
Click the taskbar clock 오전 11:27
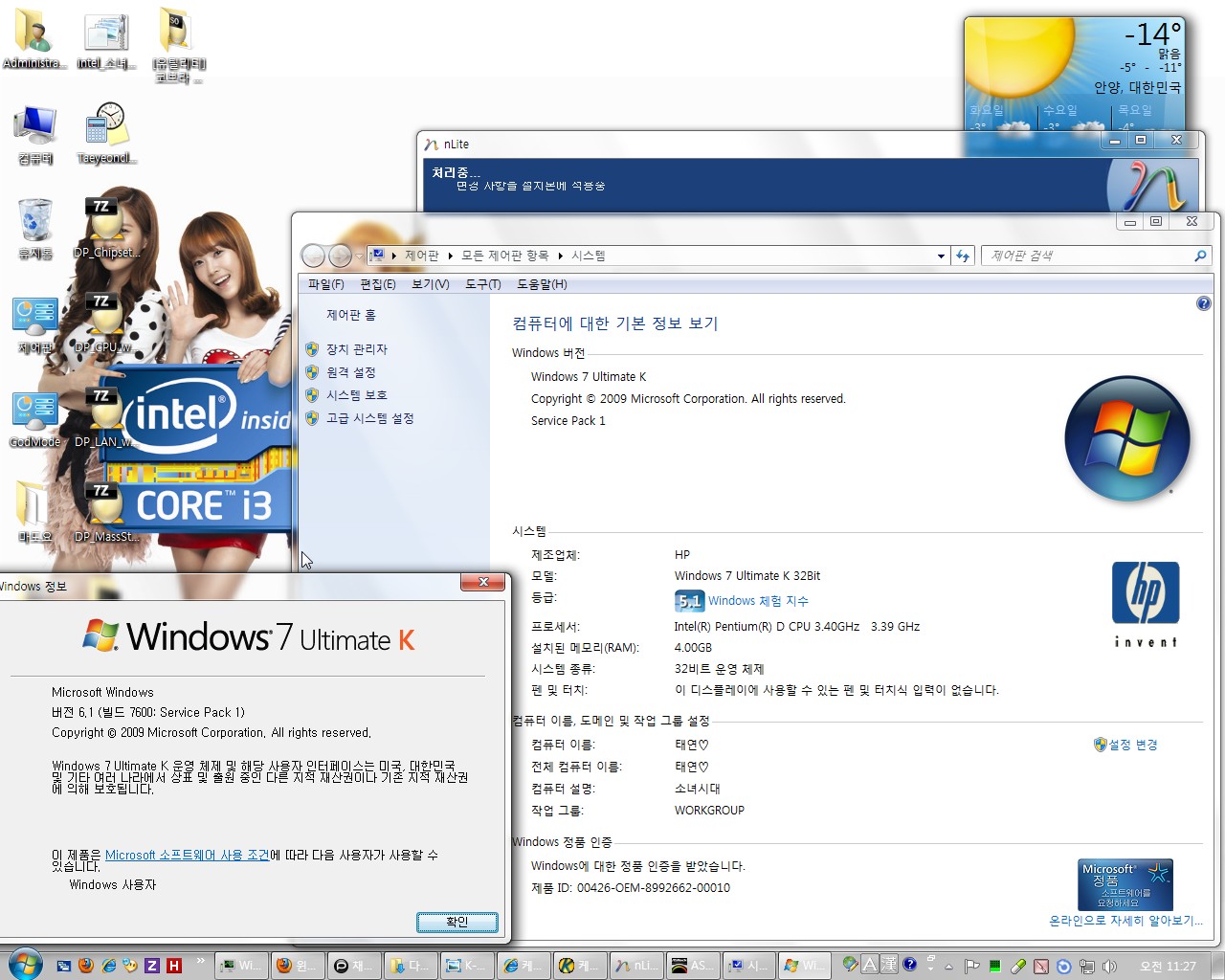point(1168,966)
